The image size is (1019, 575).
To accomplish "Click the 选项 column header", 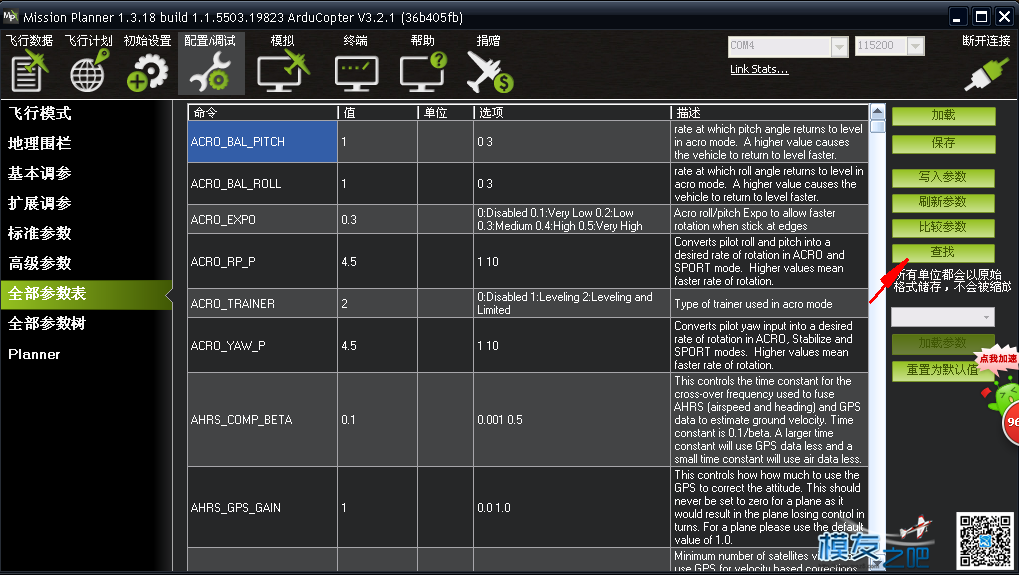I will click(573, 112).
